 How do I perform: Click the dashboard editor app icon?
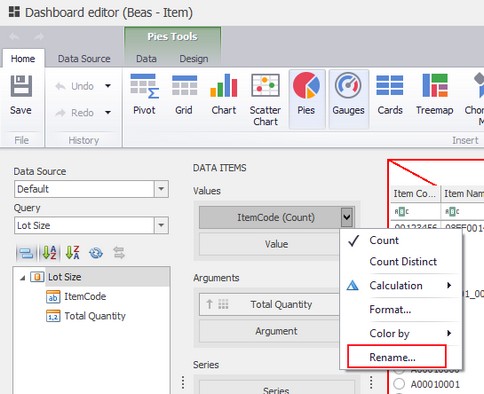tap(14, 11)
